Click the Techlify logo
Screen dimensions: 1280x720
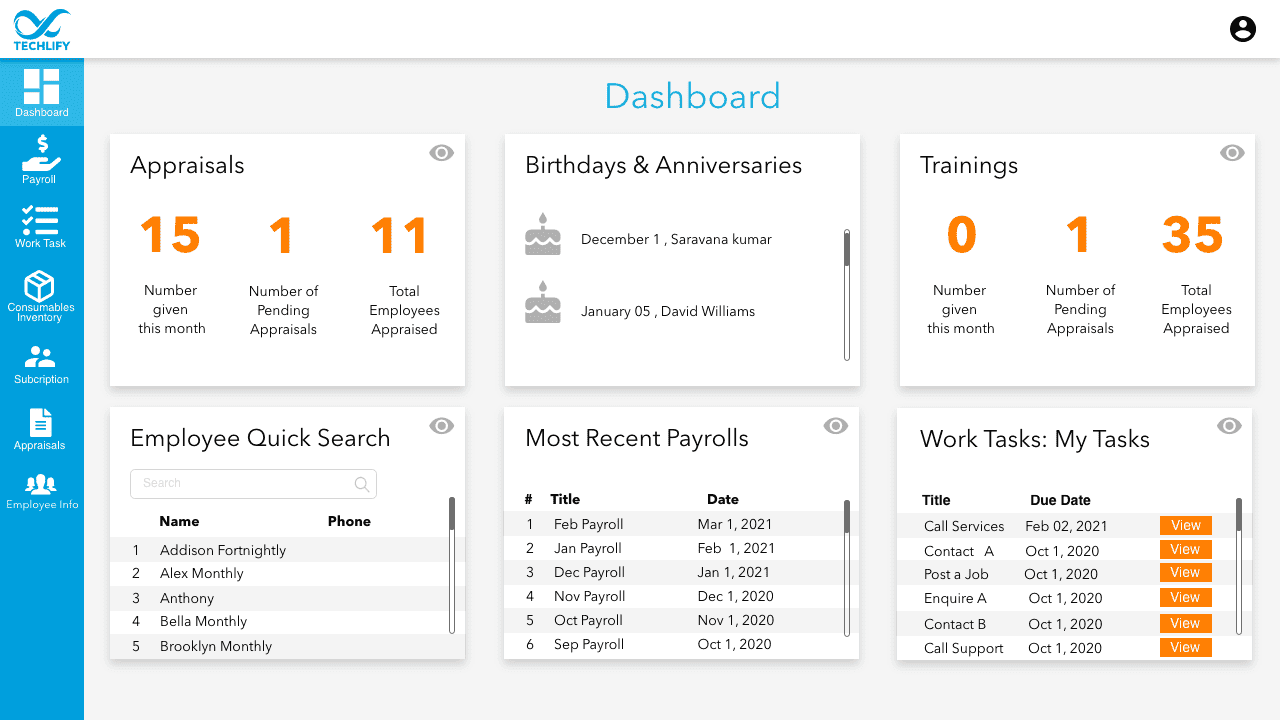(x=42, y=29)
